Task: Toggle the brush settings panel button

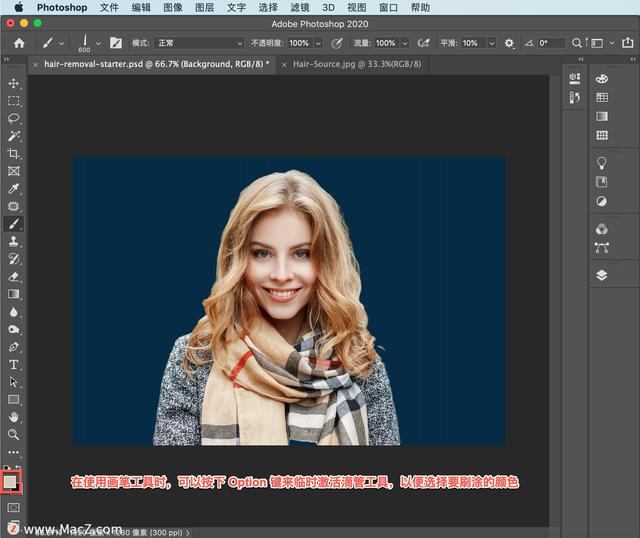Action: (116, 43)
